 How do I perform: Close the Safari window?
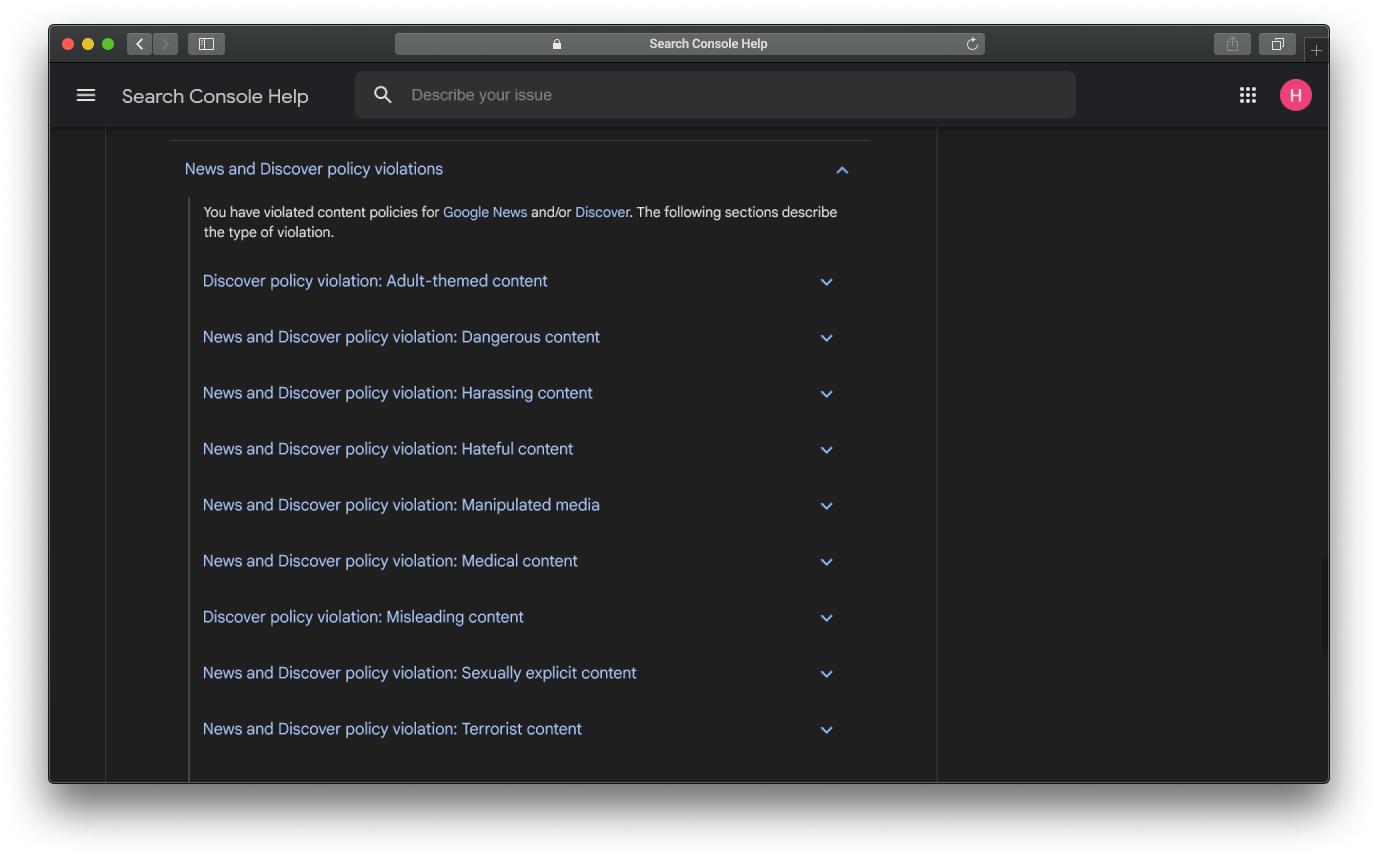tap(68, 44)
